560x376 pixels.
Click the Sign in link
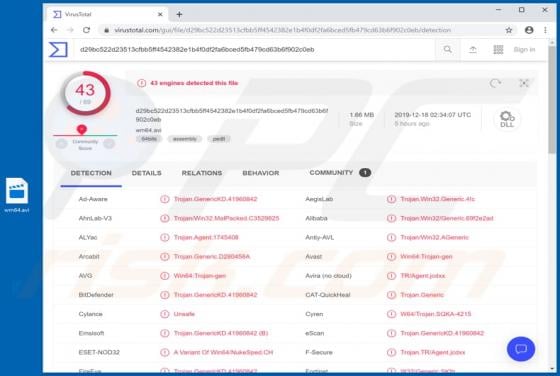pyautogui.click(x=524, y=49)
